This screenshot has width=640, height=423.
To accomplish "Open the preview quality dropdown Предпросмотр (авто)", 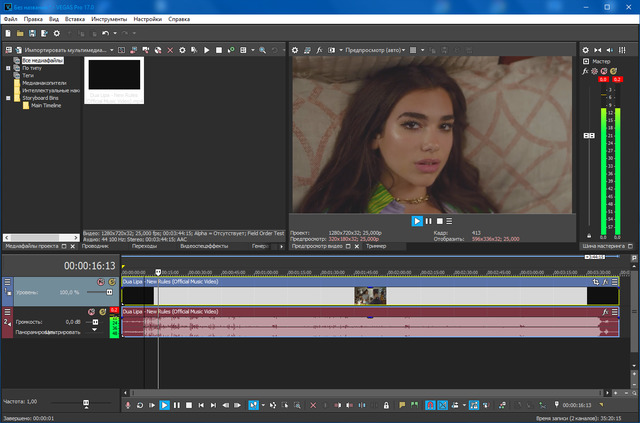I will click(x=375, y=49).
